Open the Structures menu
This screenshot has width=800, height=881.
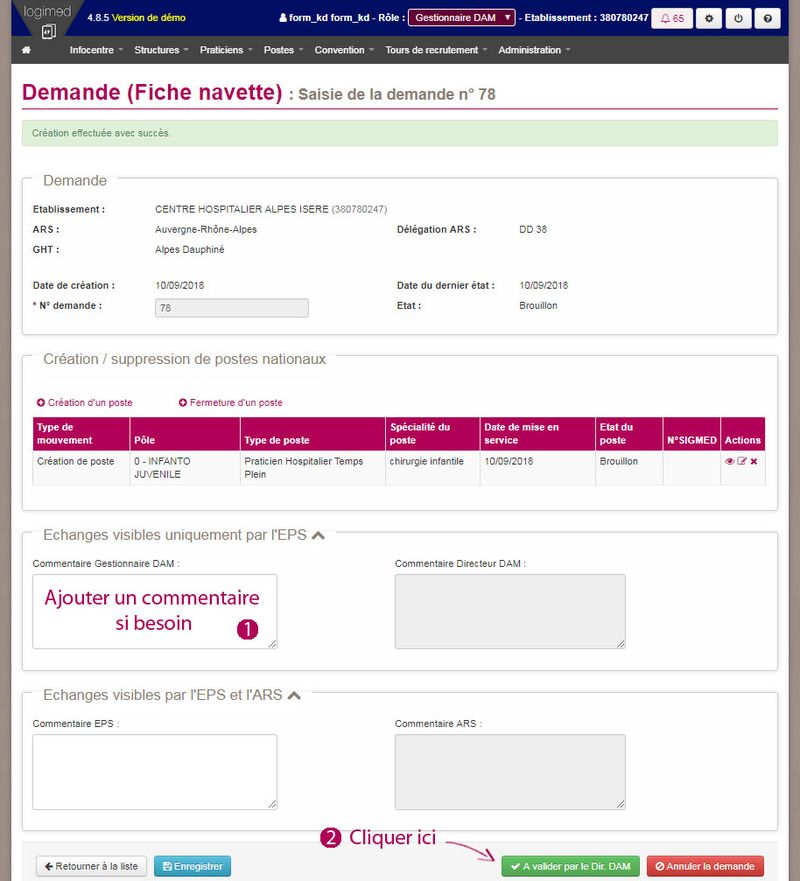[161, 50]
